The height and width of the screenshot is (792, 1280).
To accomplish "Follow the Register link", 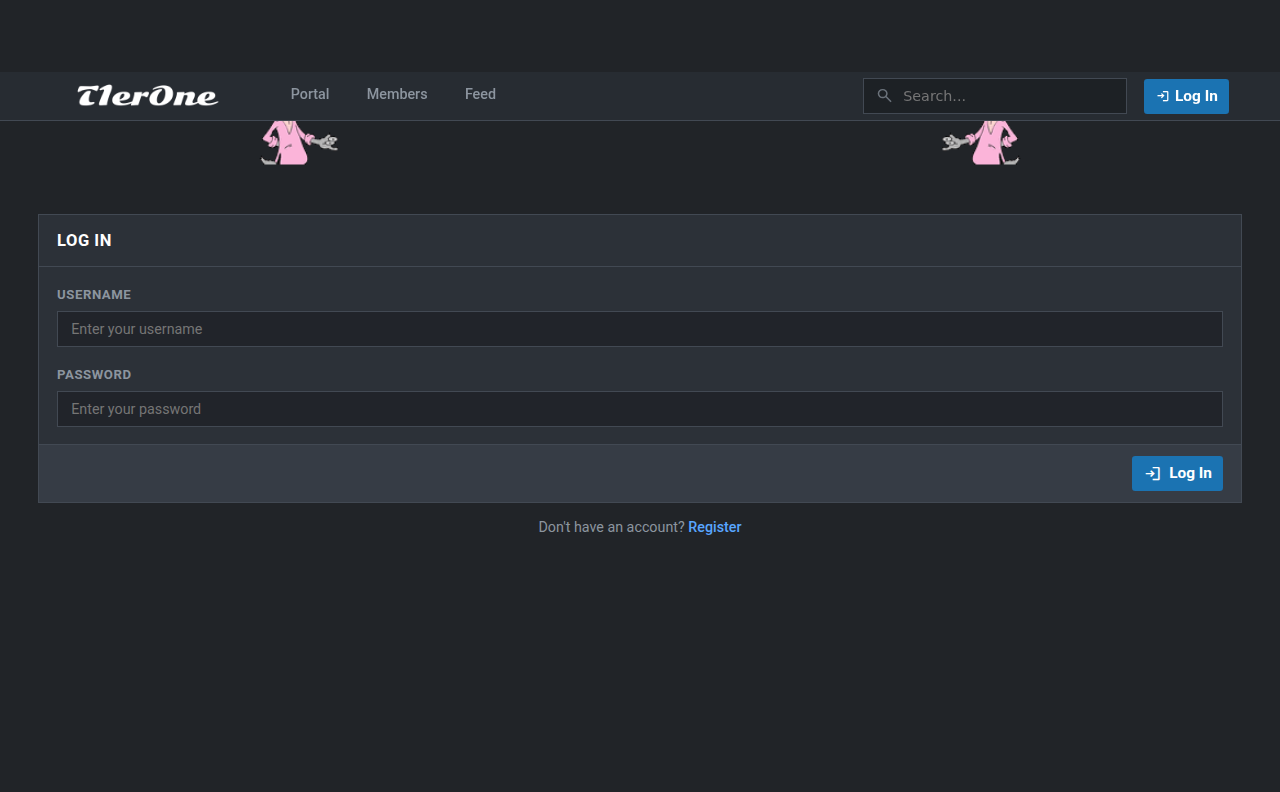I will (x=714, y=527).
